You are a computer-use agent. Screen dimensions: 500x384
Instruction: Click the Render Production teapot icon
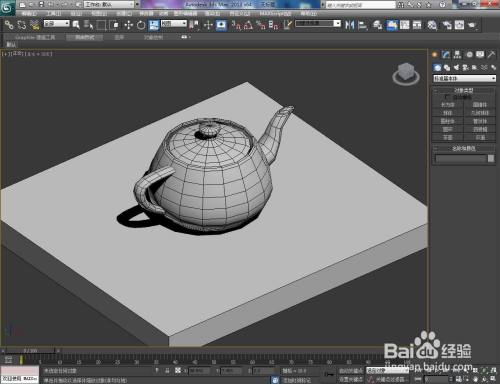(472, 25)
